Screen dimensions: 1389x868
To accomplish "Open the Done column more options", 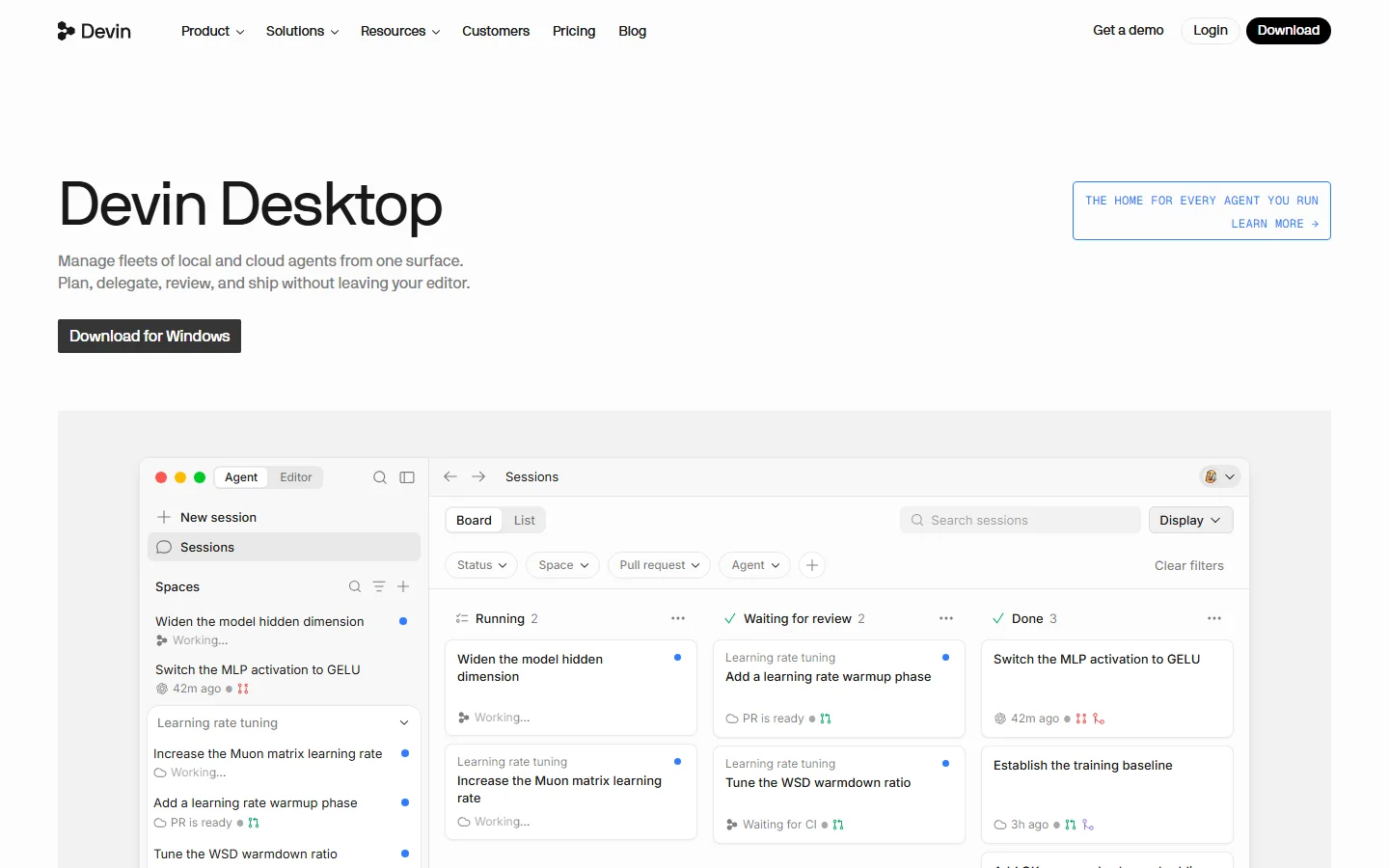I will (1214, 618).
